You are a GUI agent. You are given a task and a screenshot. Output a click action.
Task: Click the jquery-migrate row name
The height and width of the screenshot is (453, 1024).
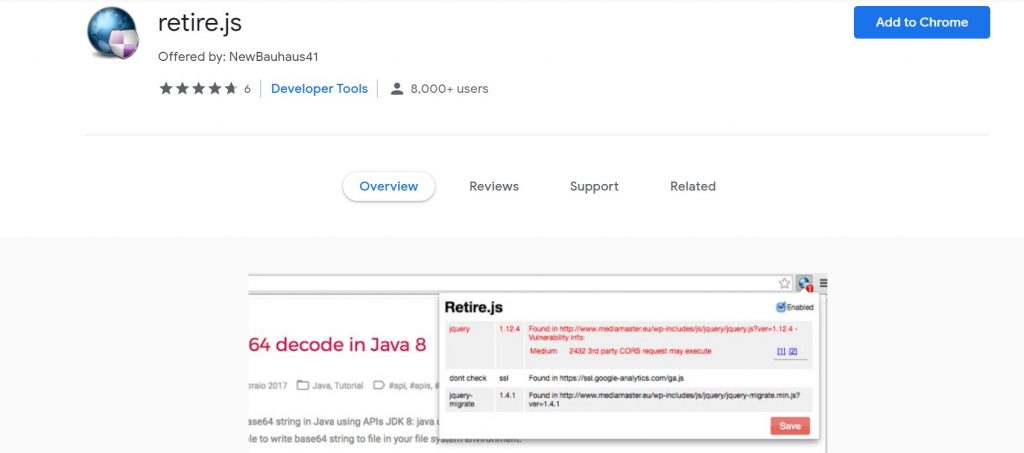click(x=460, y=399)
